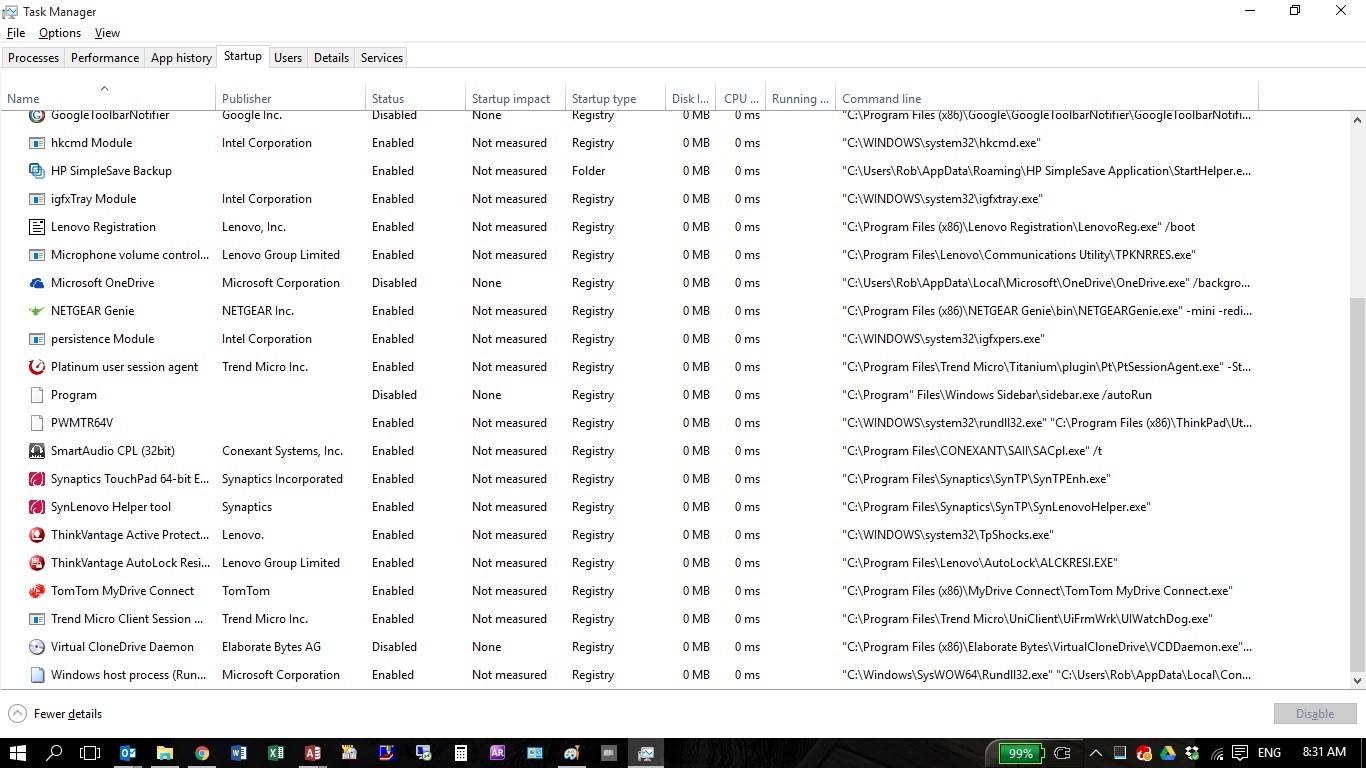This screenshot has height=768, width=1366.
Task: Sort by the Name column header
Action: click(x=108, y=99)
